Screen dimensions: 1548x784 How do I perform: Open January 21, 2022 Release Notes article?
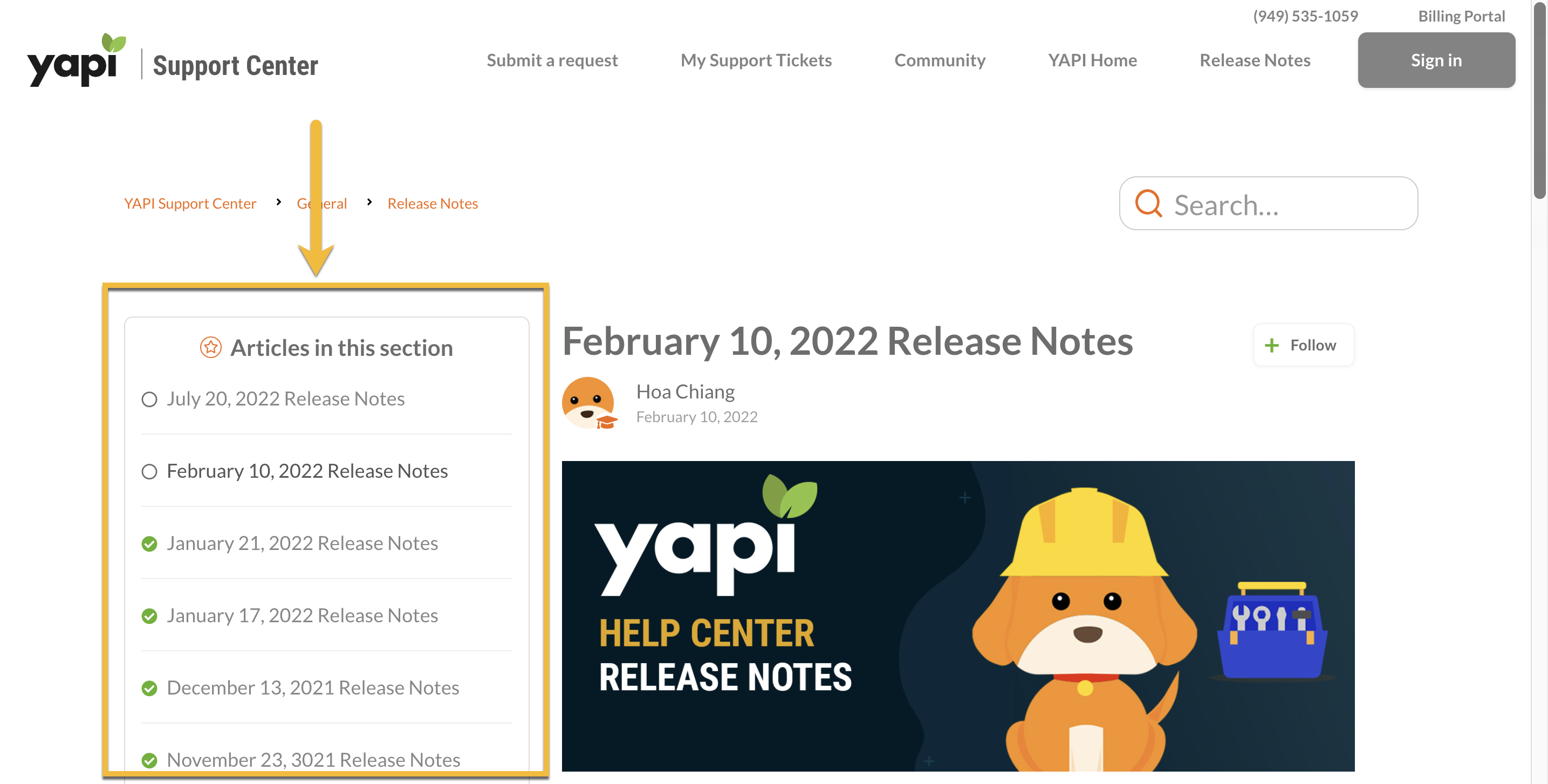(x=302, y=543)
